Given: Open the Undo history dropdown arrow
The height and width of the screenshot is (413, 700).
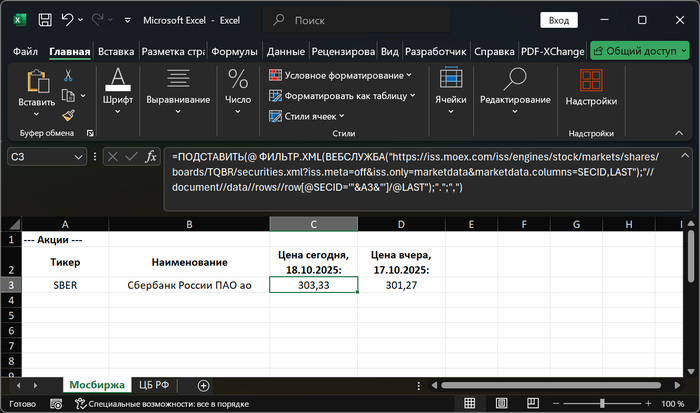Looking at the screenshot, I should tap(80, 20).
